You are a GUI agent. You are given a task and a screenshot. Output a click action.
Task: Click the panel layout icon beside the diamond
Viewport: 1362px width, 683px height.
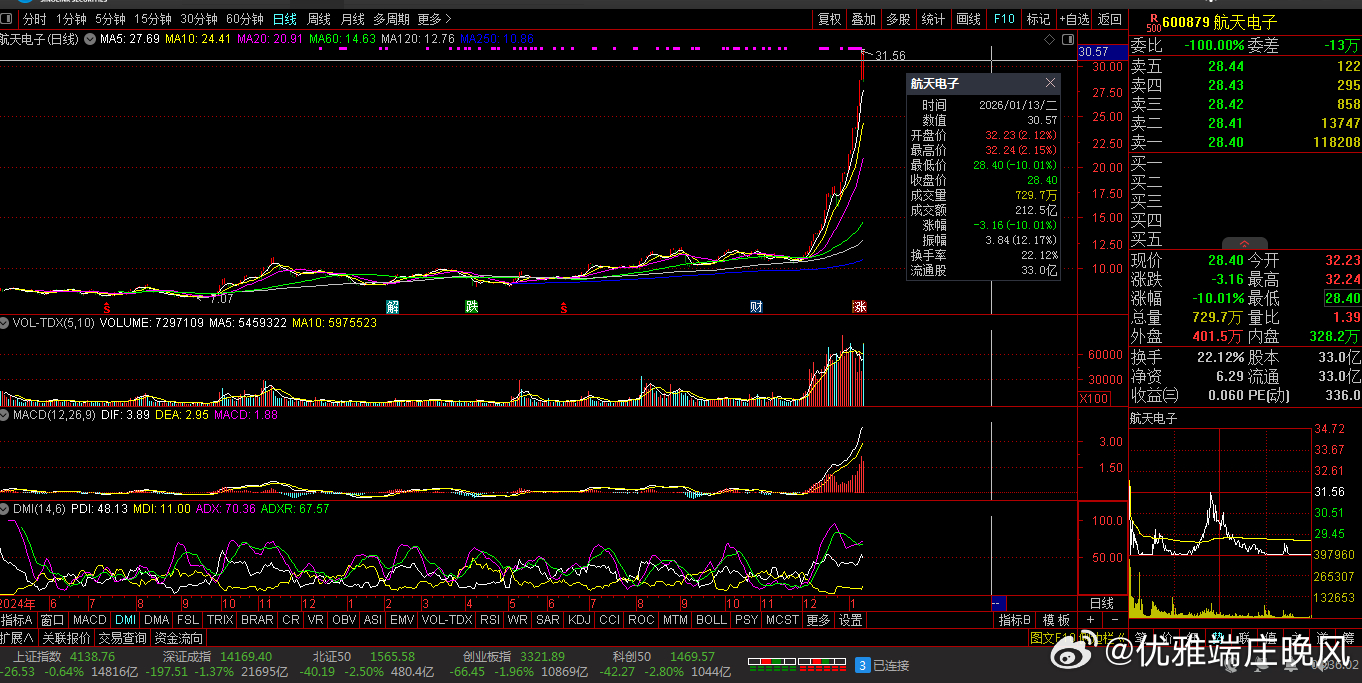coord(1066,39)
